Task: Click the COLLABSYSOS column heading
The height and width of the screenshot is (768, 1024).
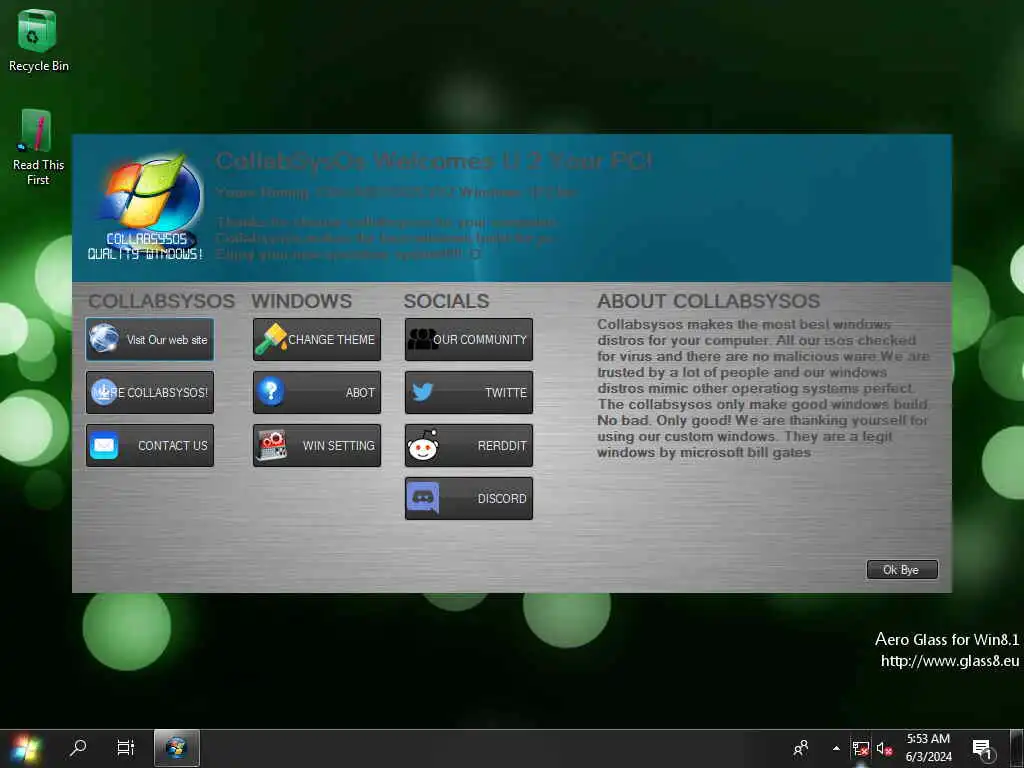Action: click(161, 301)
